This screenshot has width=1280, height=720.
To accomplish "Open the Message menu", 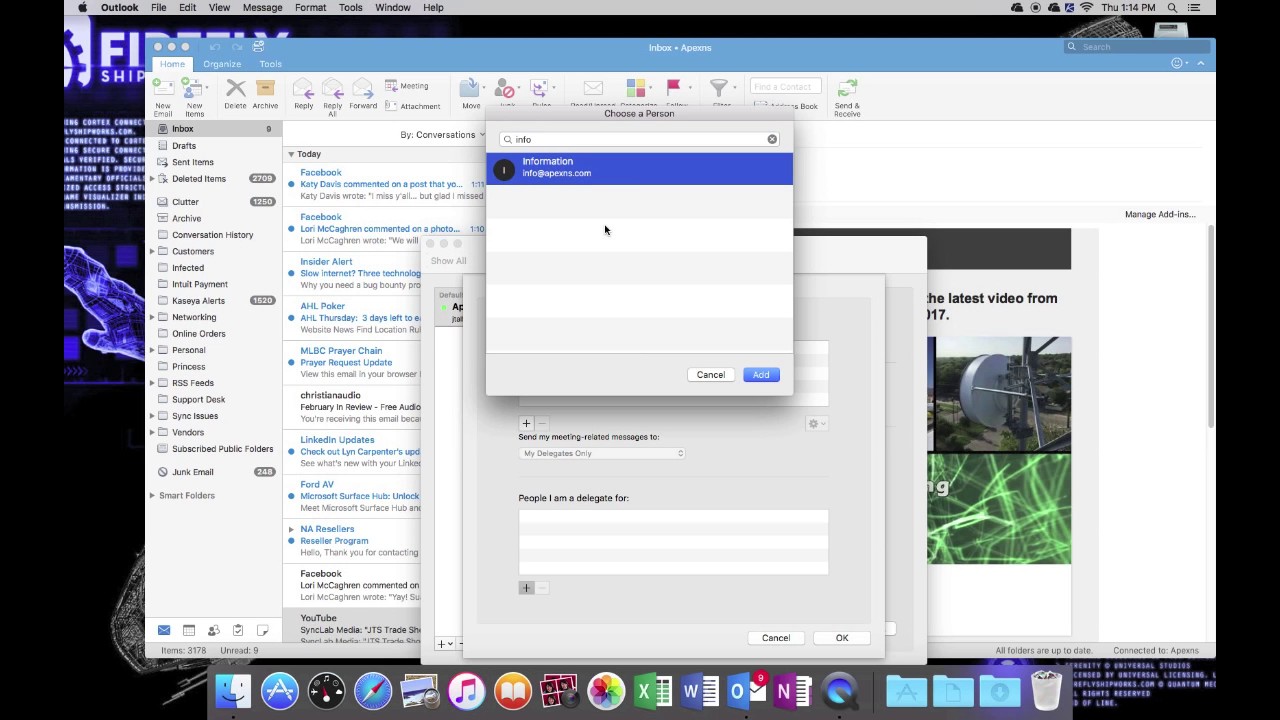I will [262, 7].
